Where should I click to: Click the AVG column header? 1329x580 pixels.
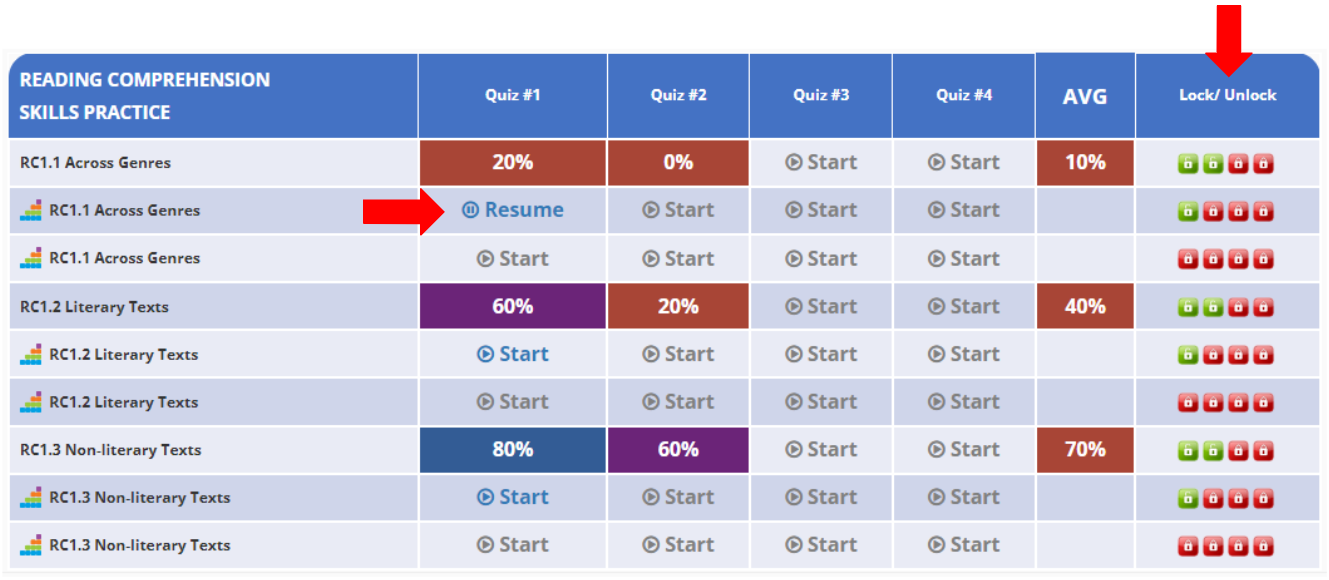tap(1085, 96)
